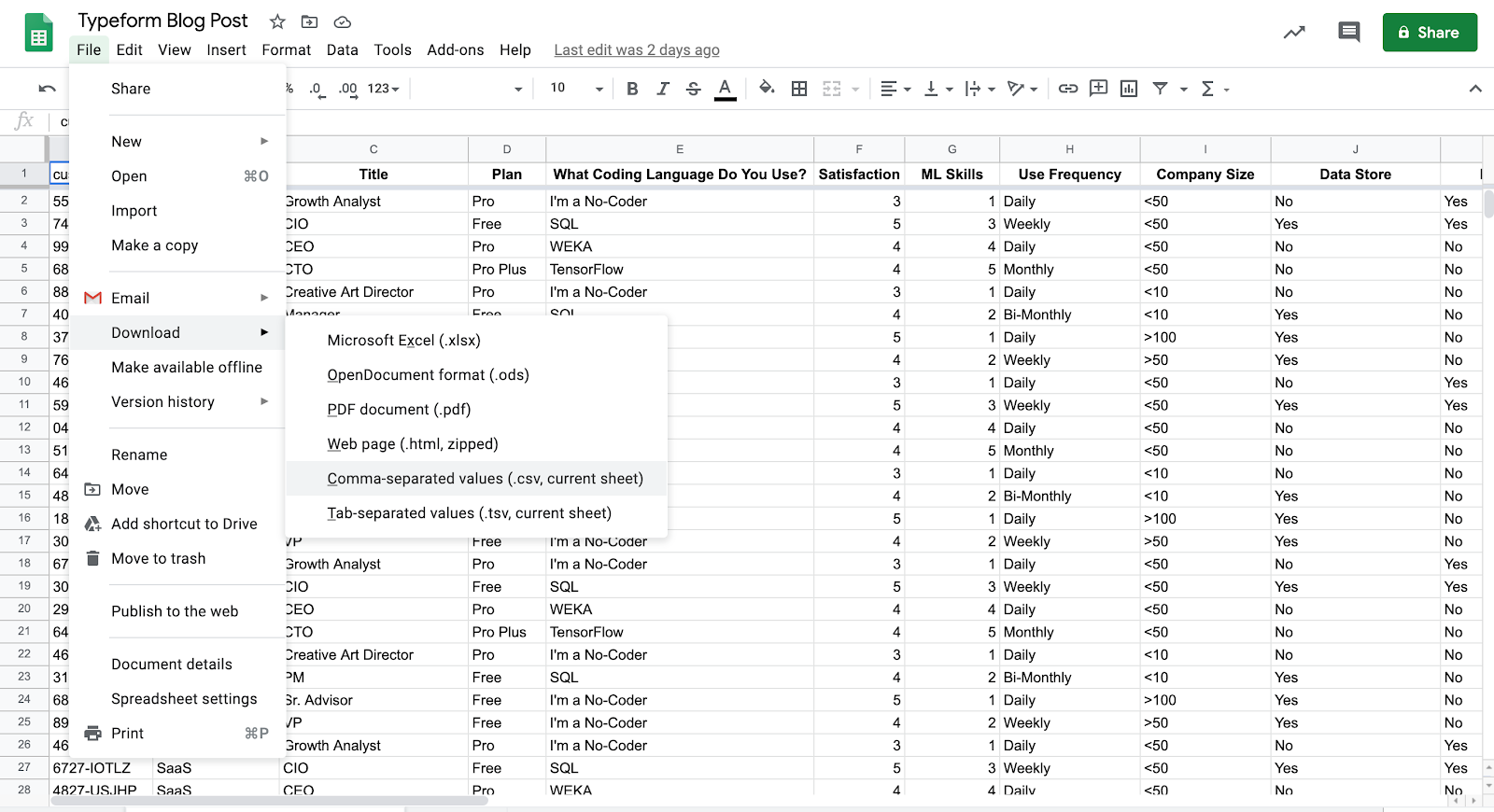Image resolution: width=1494 pixels, height=812 pixels.
Task: Expand the New submenu
Action: tap(177, 142)
